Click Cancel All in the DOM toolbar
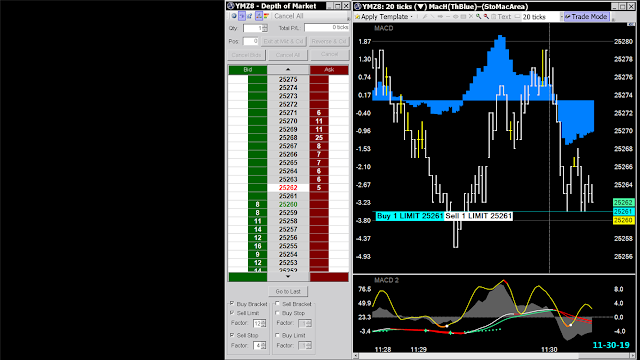Viewport: 640px width, 360px height. [289, 16]
